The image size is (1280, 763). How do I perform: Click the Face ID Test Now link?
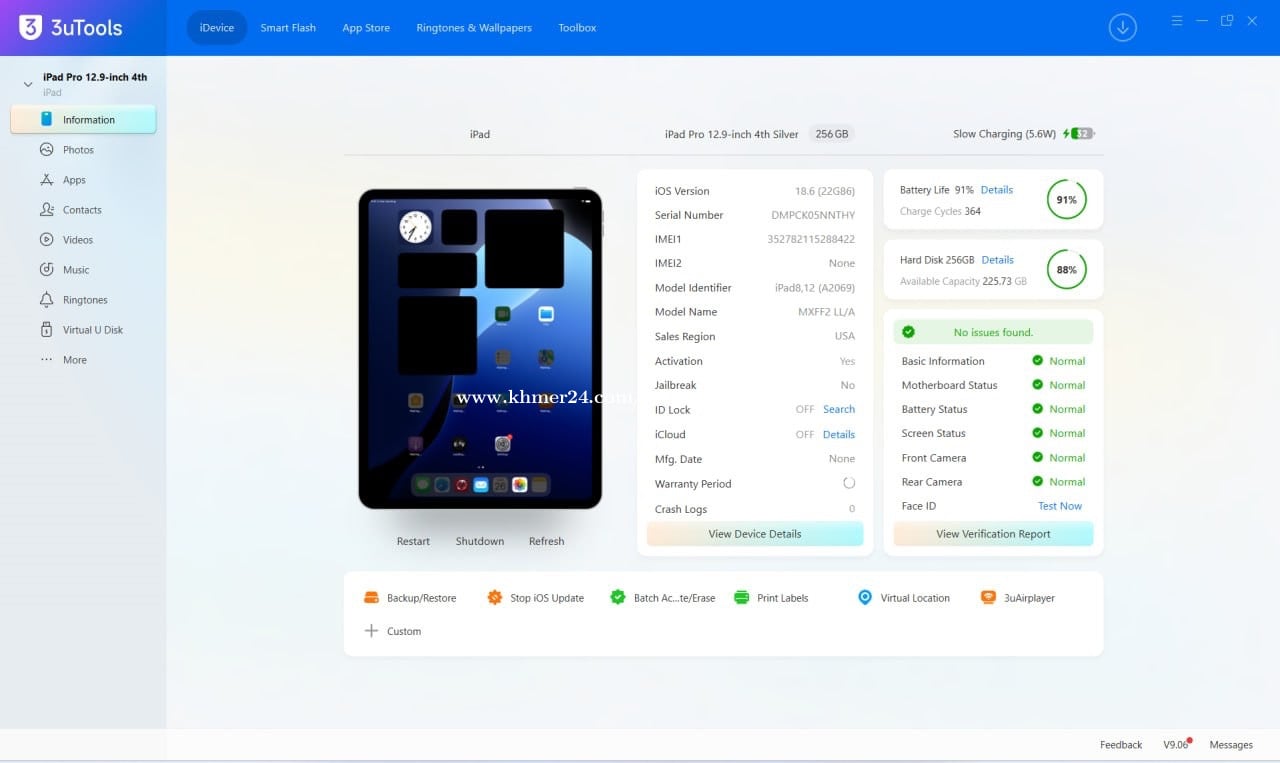click(x=1060, y=506)
